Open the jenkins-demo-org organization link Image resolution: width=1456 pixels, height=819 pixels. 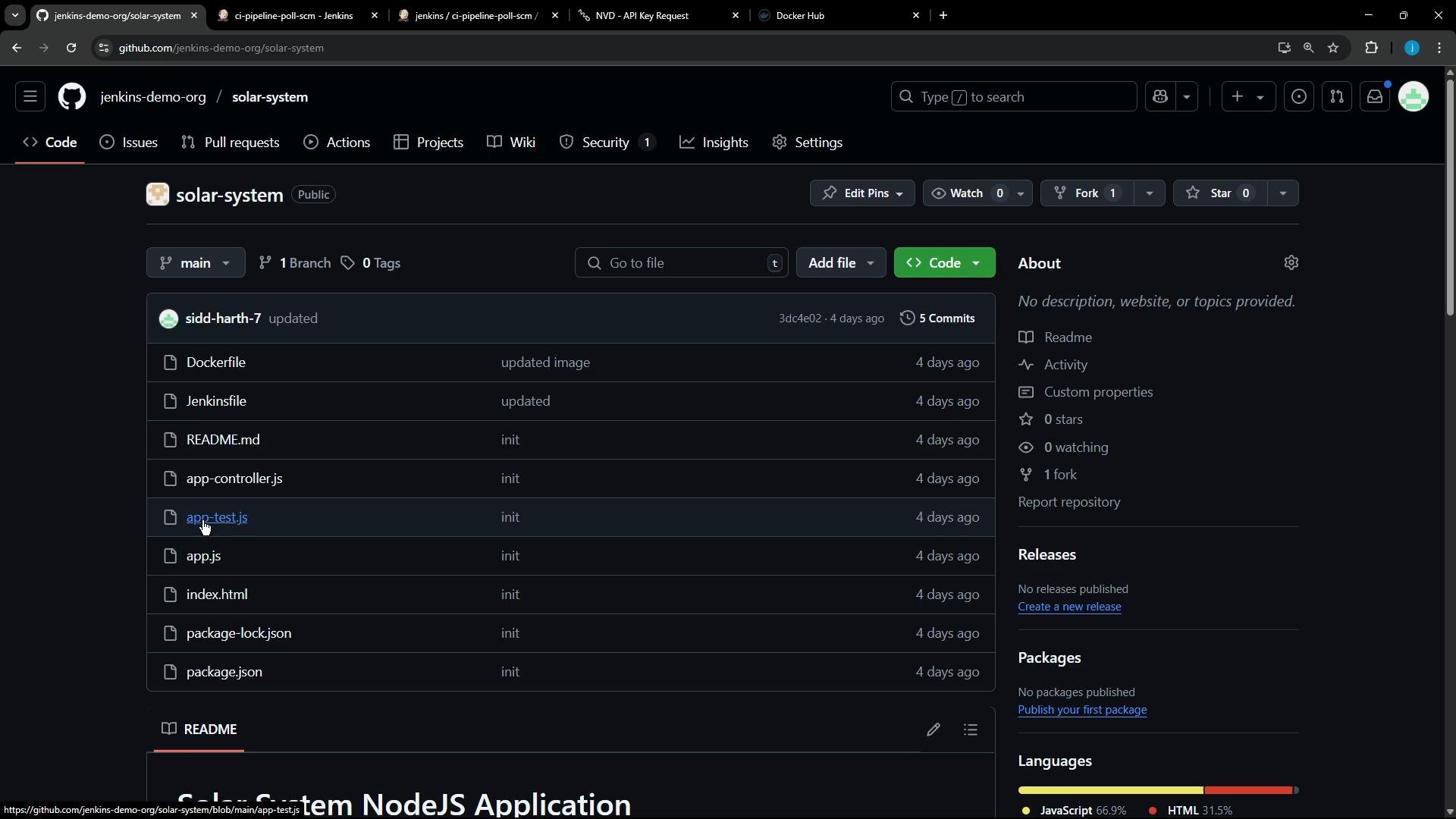pyautogui.click(x=153, y=97)
